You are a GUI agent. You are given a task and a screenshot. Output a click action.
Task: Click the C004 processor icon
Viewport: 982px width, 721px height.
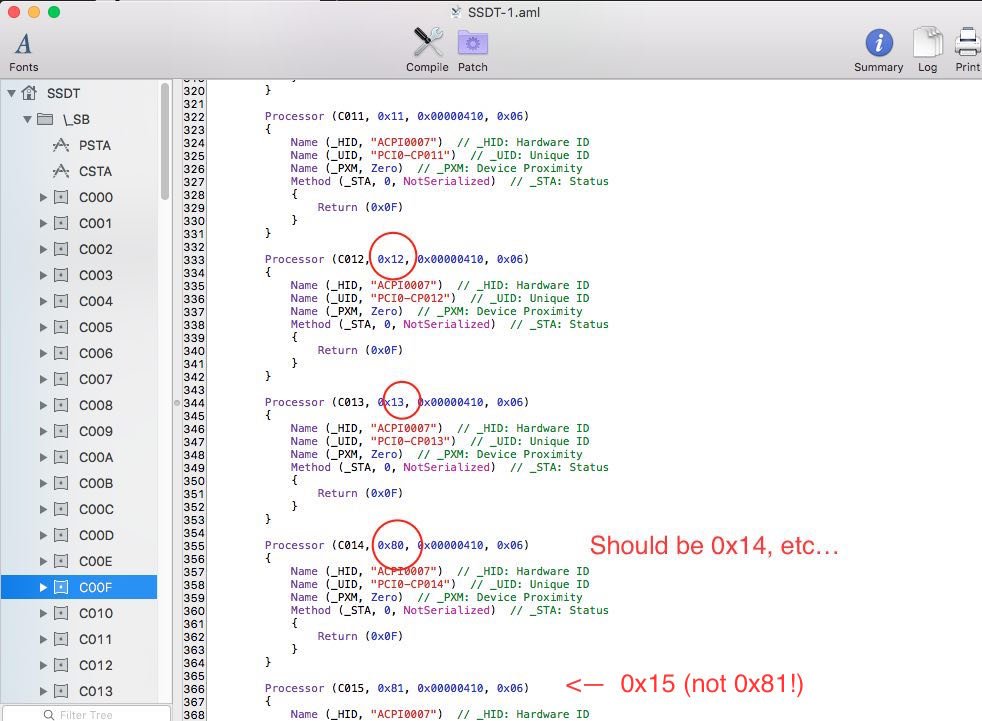(x=61, y=301)
